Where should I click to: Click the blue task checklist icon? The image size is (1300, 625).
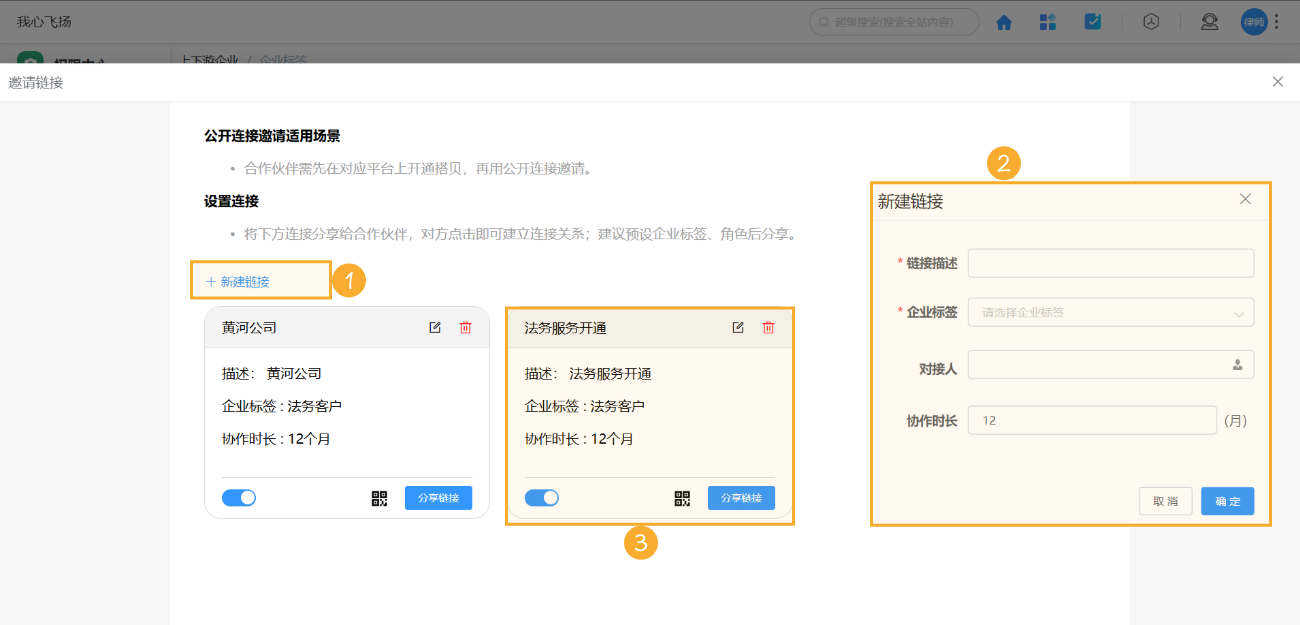coord(1093,21)
